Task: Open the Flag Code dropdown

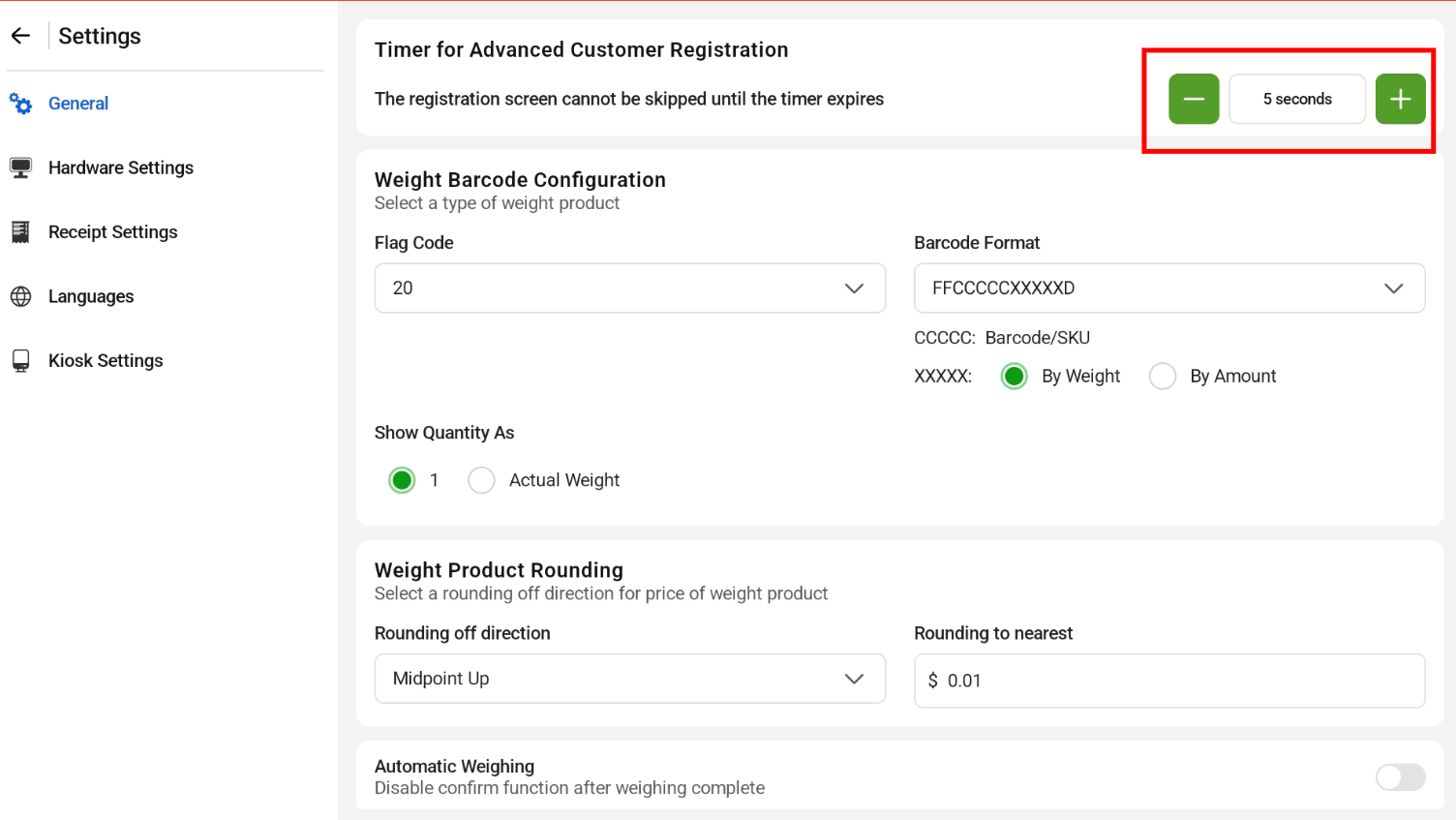Action: tap(630, 288)
